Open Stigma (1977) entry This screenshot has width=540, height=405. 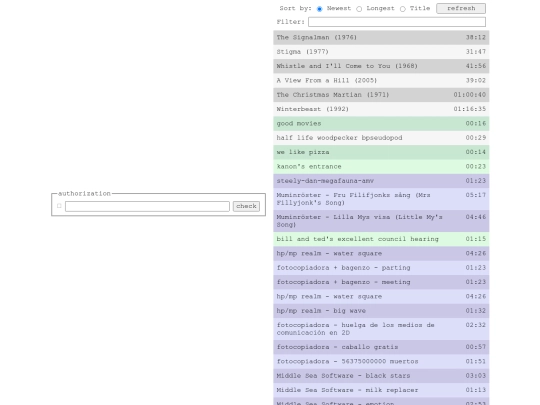tap(381, 52)
